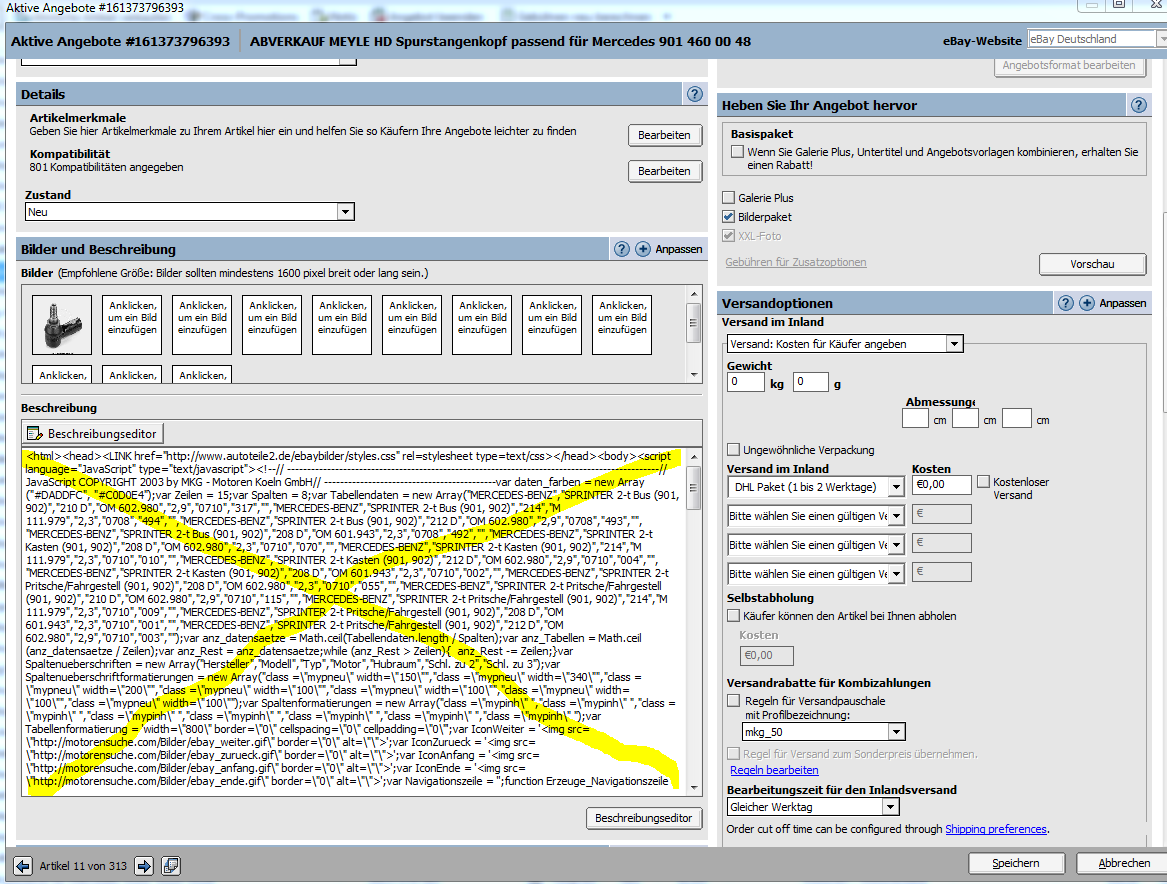Open help for the Details section
This screenshot has width=1167, height=884.
click(694, 94)
